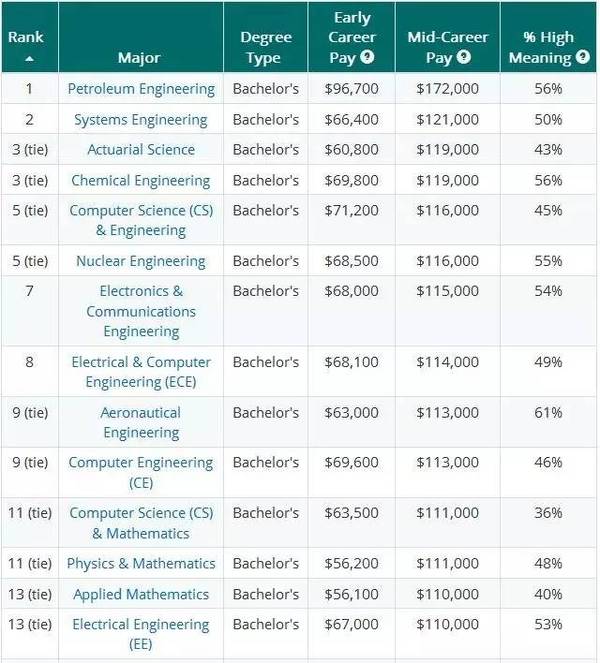Click Electrical & Computer Engineering (ECE) link

pyautogui.click(x=141, y=372)
